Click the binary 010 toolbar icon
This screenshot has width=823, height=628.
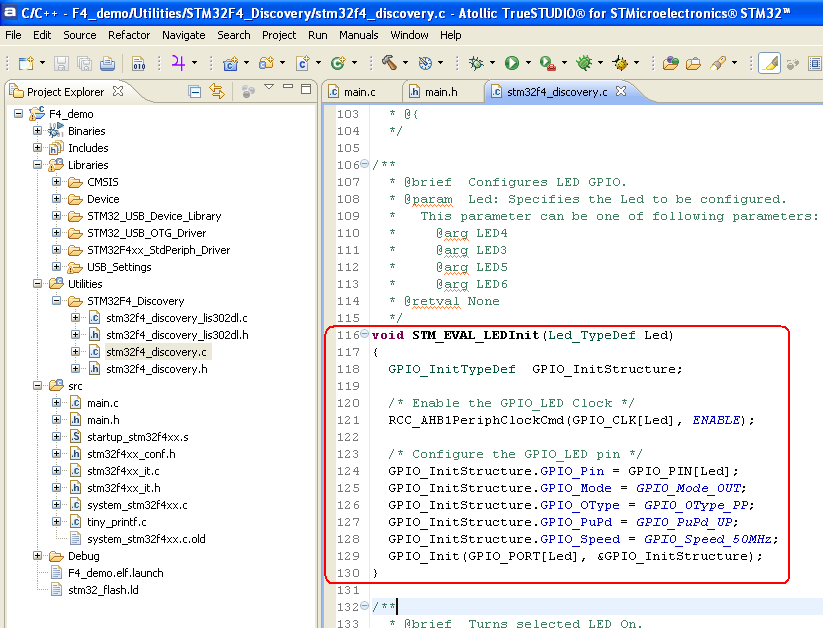(x=139, y=64)
